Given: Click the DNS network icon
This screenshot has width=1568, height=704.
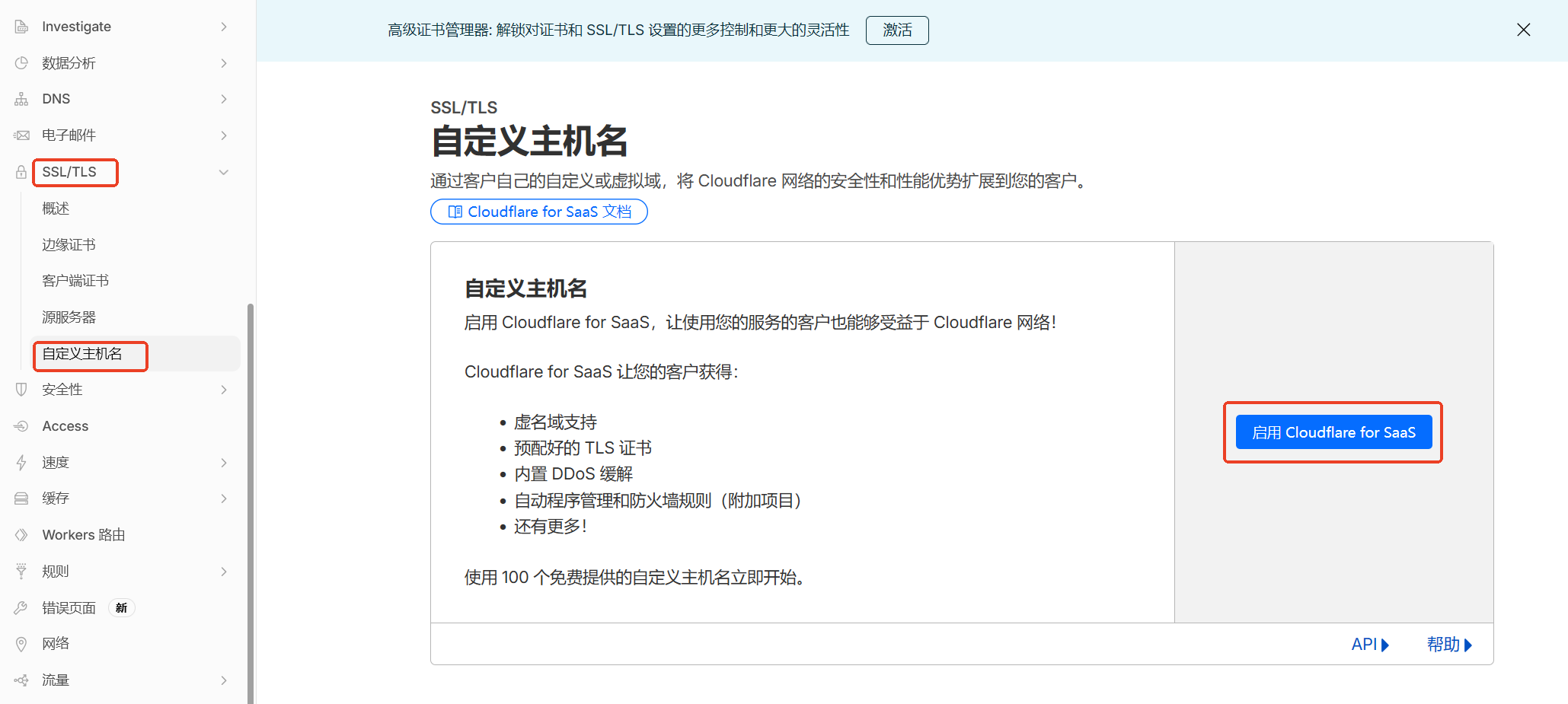Looking at the screenshot, I should (x=21, y=99).
